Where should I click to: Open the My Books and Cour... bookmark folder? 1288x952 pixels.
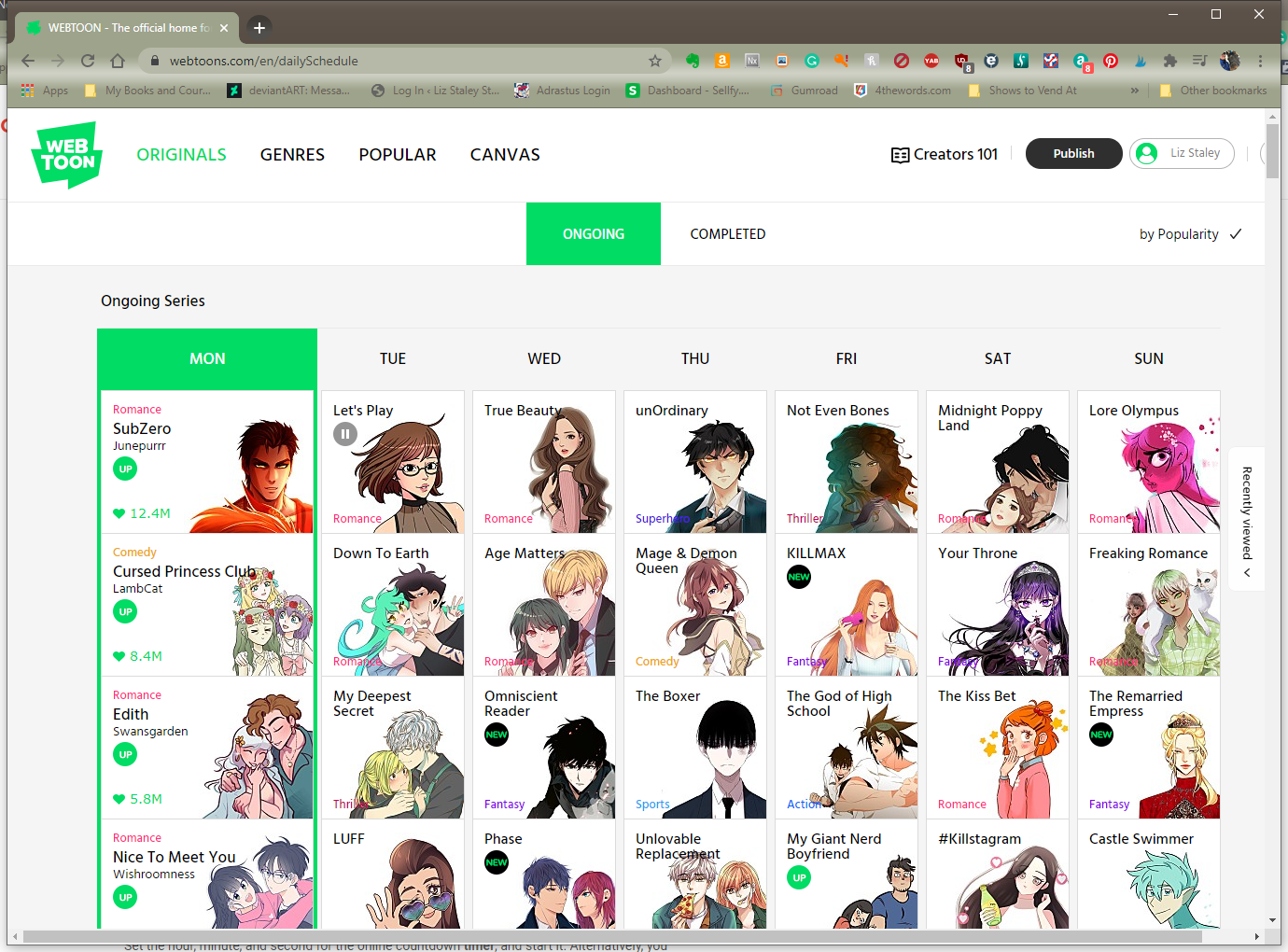click(x=147, y=91)
